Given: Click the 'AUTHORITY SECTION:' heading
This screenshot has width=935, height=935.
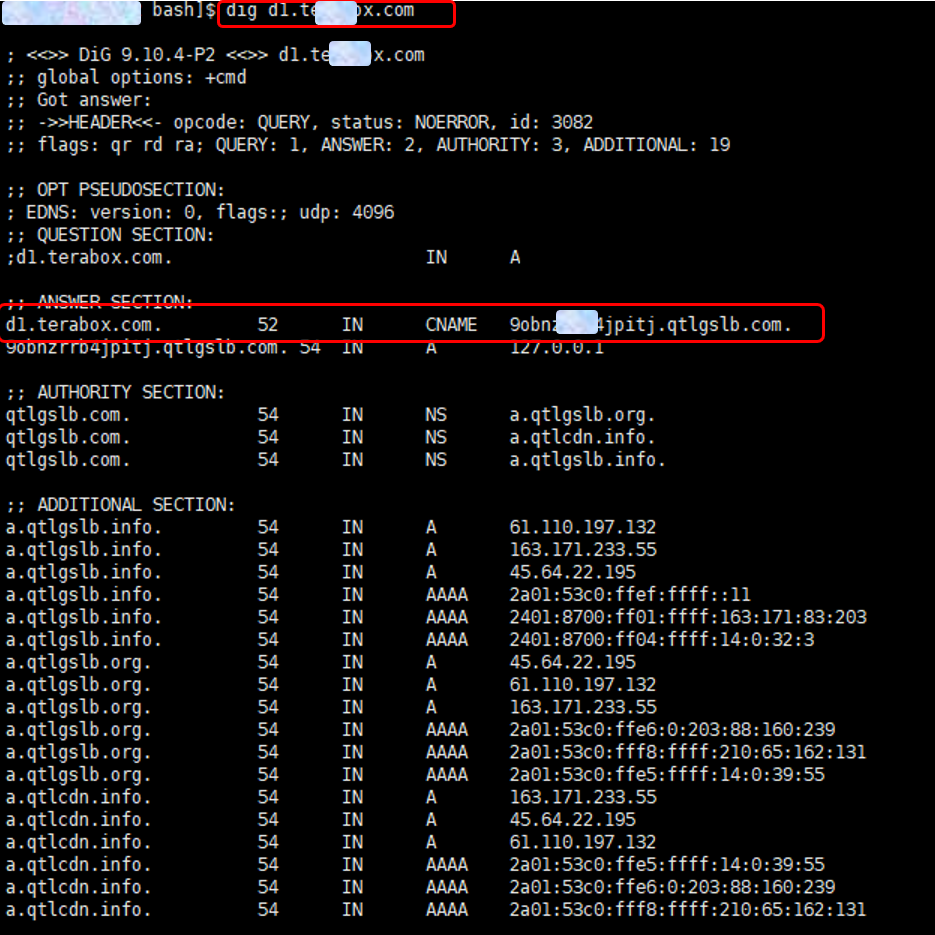Looking at the screenshot, I should point(131,392).
